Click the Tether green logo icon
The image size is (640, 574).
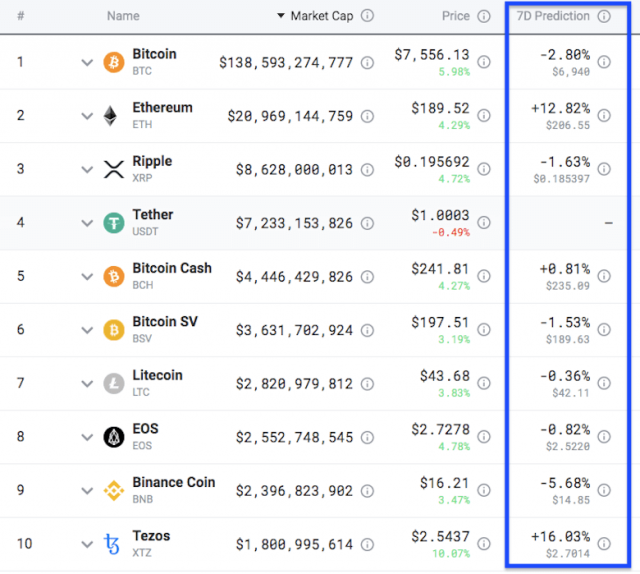(114, 223)
